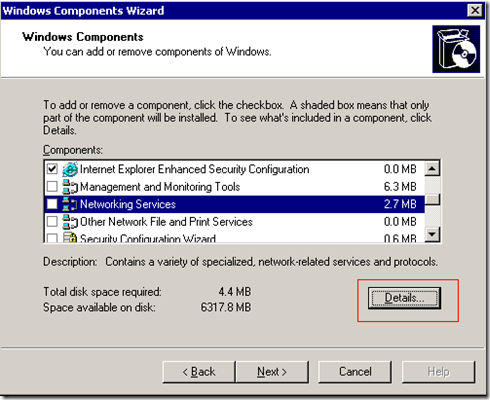Check the Management and Monitoring Tools checkbox

pyautogui.click(x=52, y=186)
